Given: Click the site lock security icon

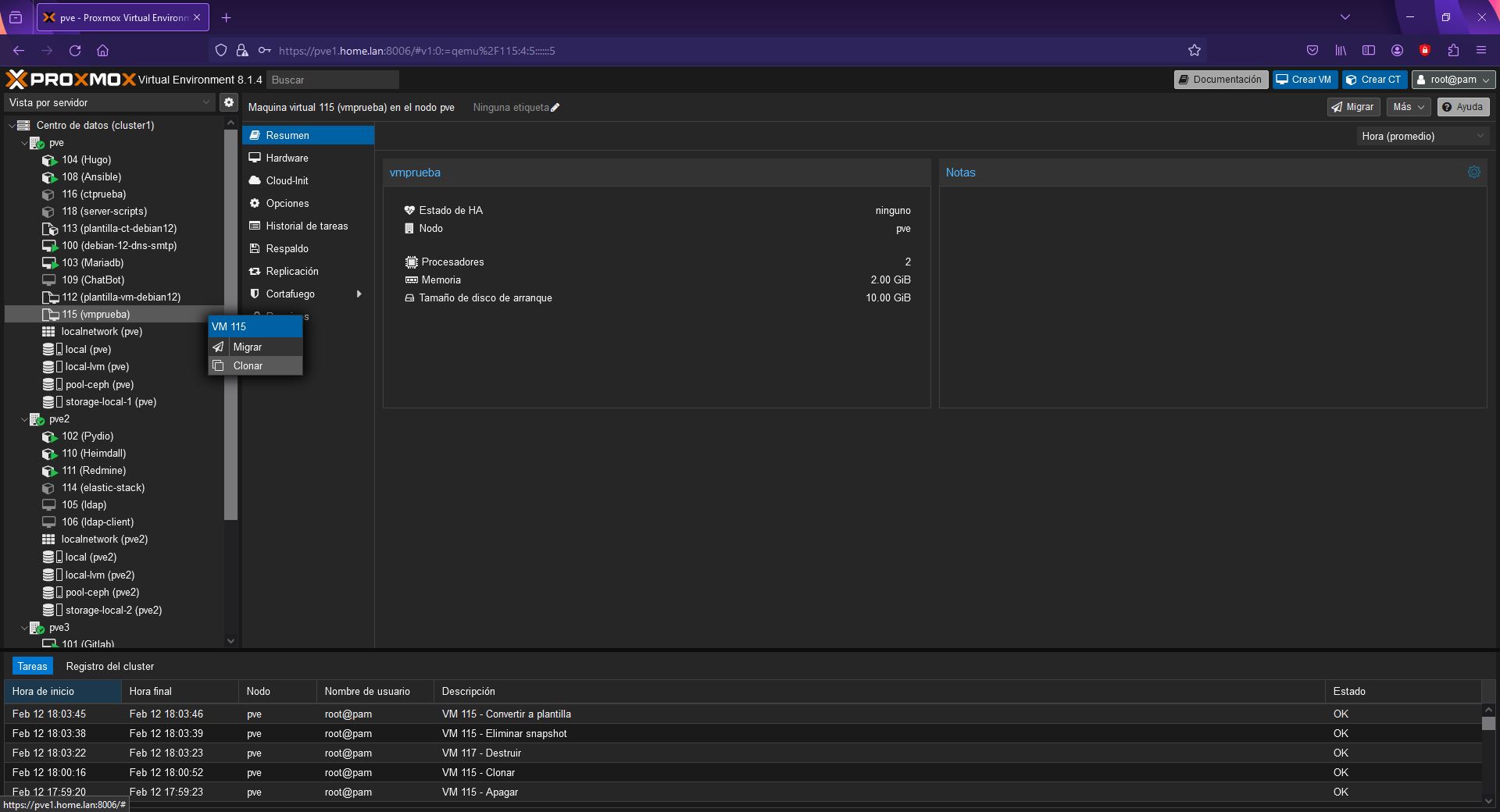Looking at the screenshot, I should (x=242, y=51).
